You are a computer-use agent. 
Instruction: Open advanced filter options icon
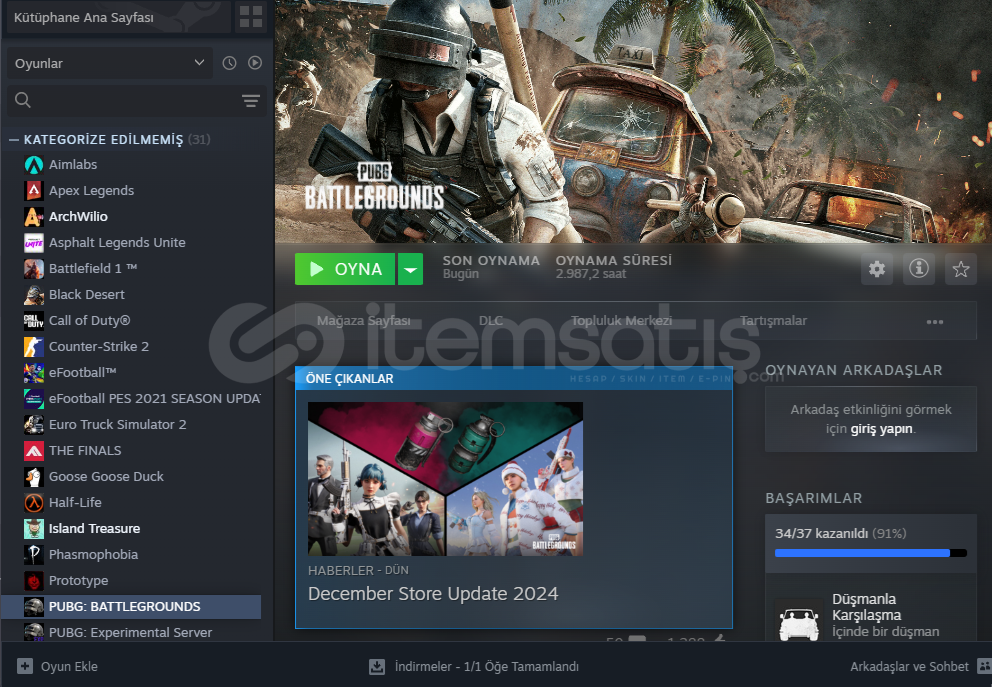[x=251, y=101]
